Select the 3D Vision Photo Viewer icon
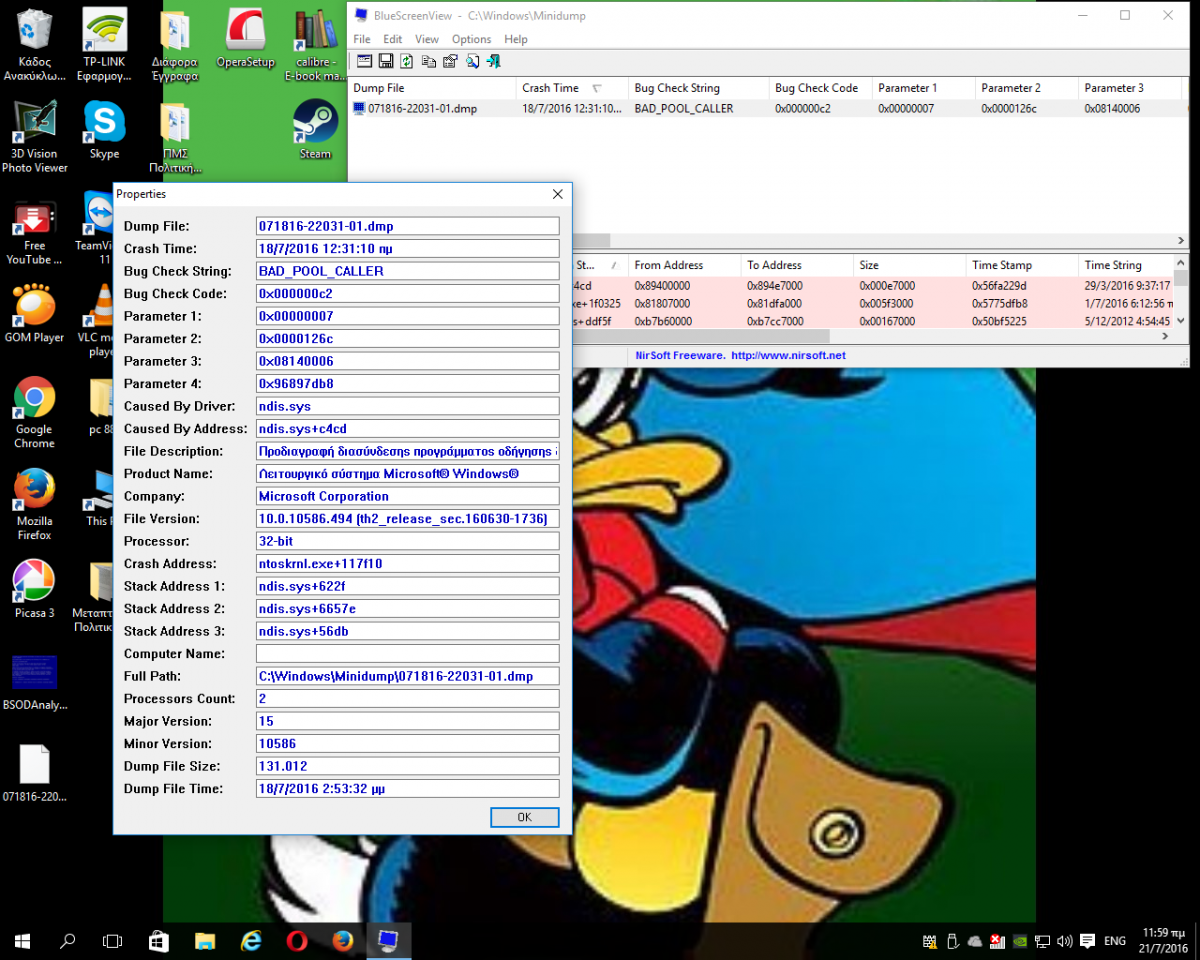The width and height of the screenshot is (1200, 960). pos(35,137)
